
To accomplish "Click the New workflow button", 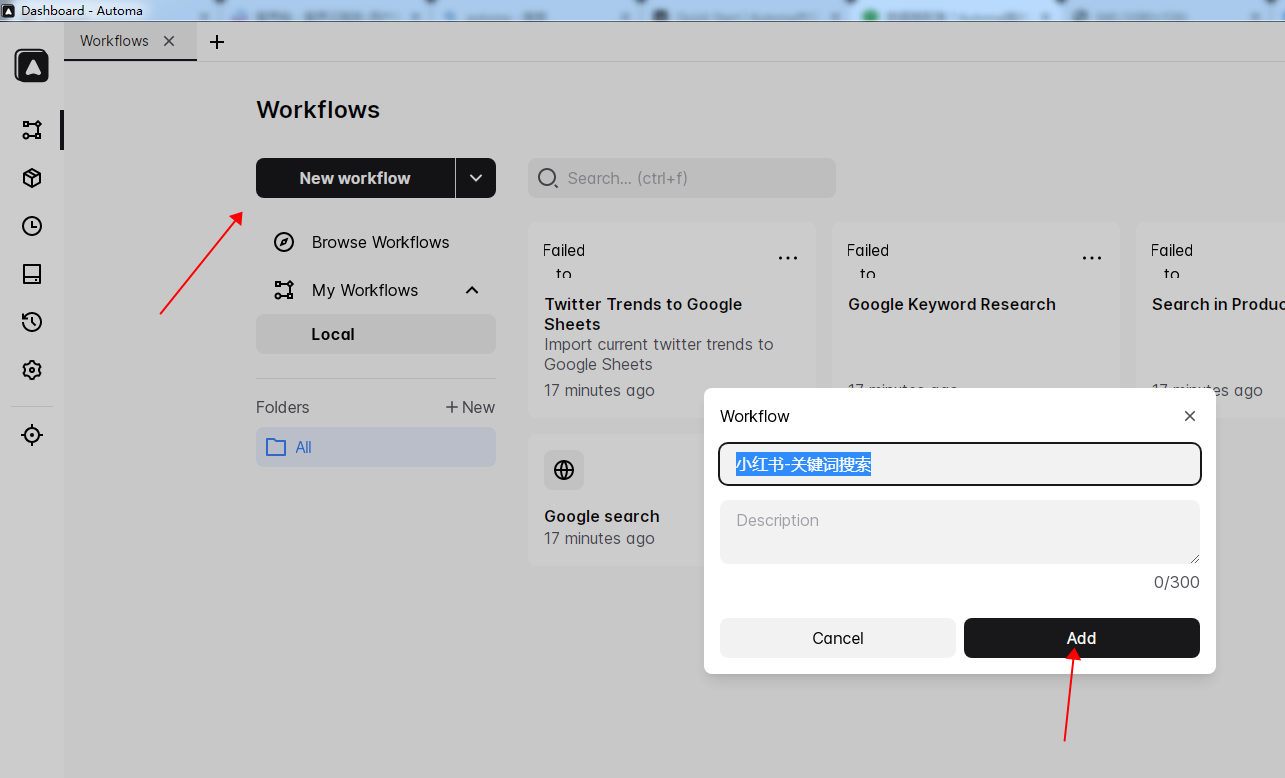I will (x=355, y=178).
